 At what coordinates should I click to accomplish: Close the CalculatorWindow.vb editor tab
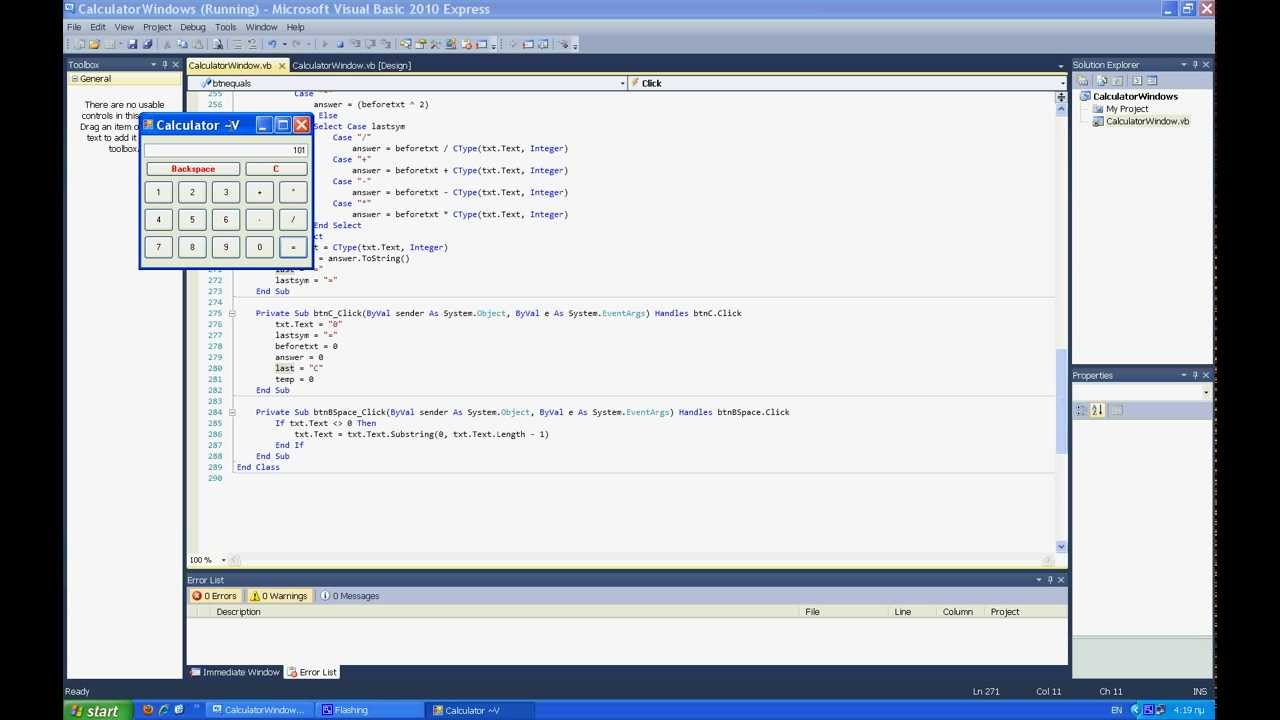282,66
